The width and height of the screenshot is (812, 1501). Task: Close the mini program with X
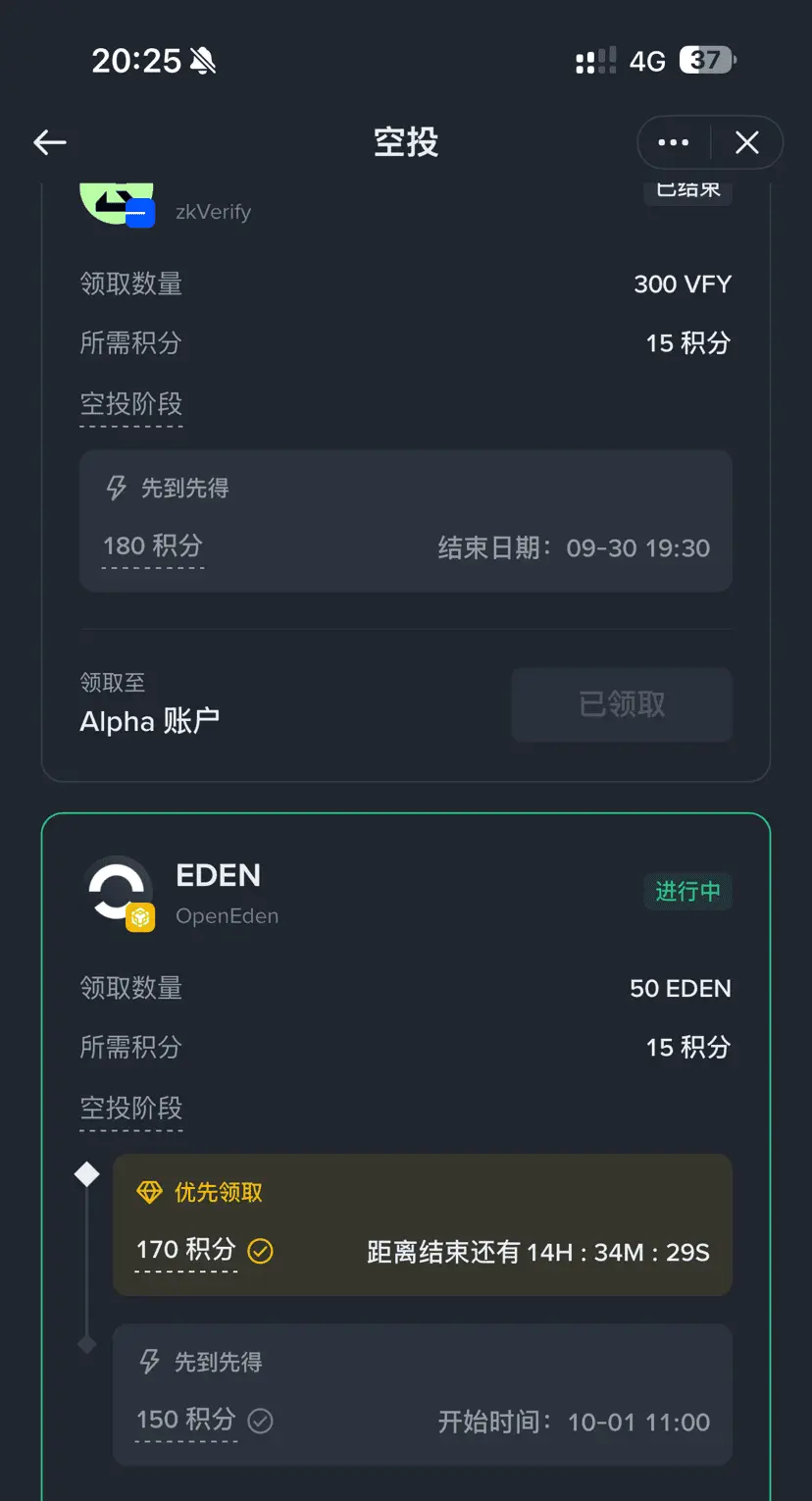(x=747, y=143)
